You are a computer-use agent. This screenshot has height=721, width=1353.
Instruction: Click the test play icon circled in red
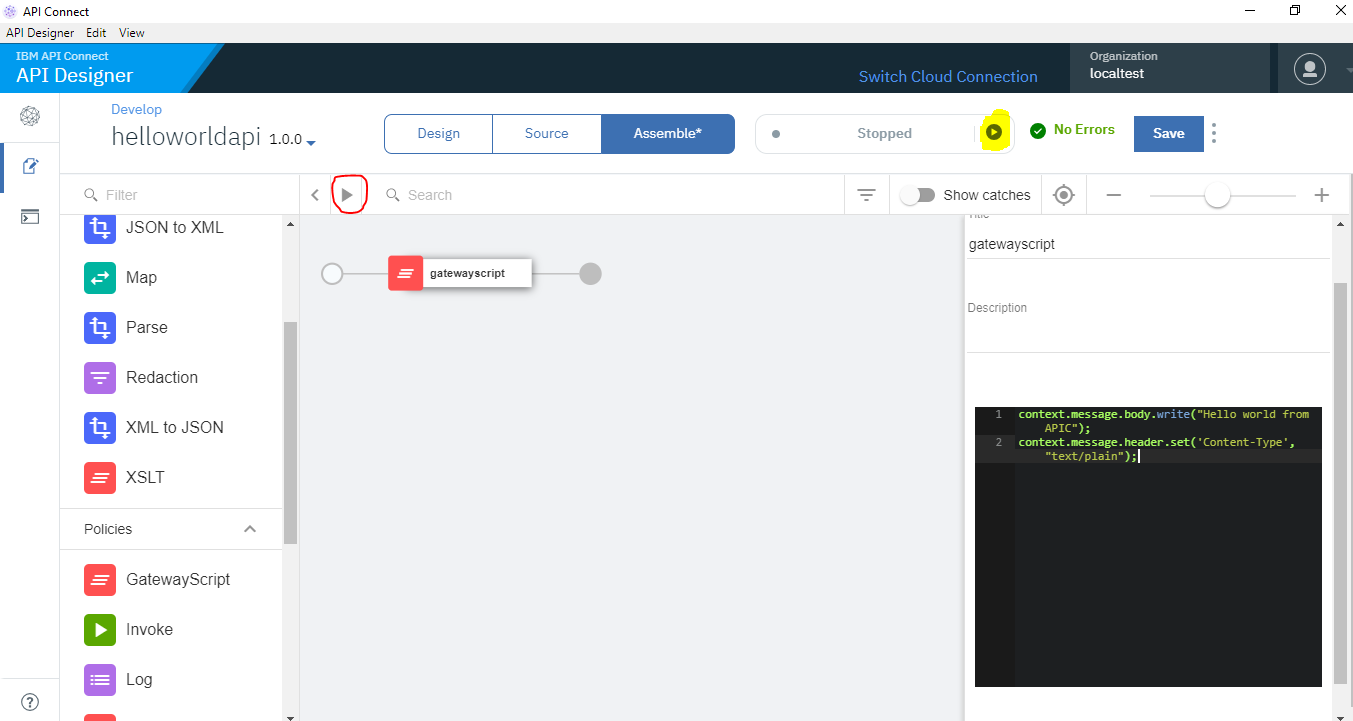click(x=347, y=195)
